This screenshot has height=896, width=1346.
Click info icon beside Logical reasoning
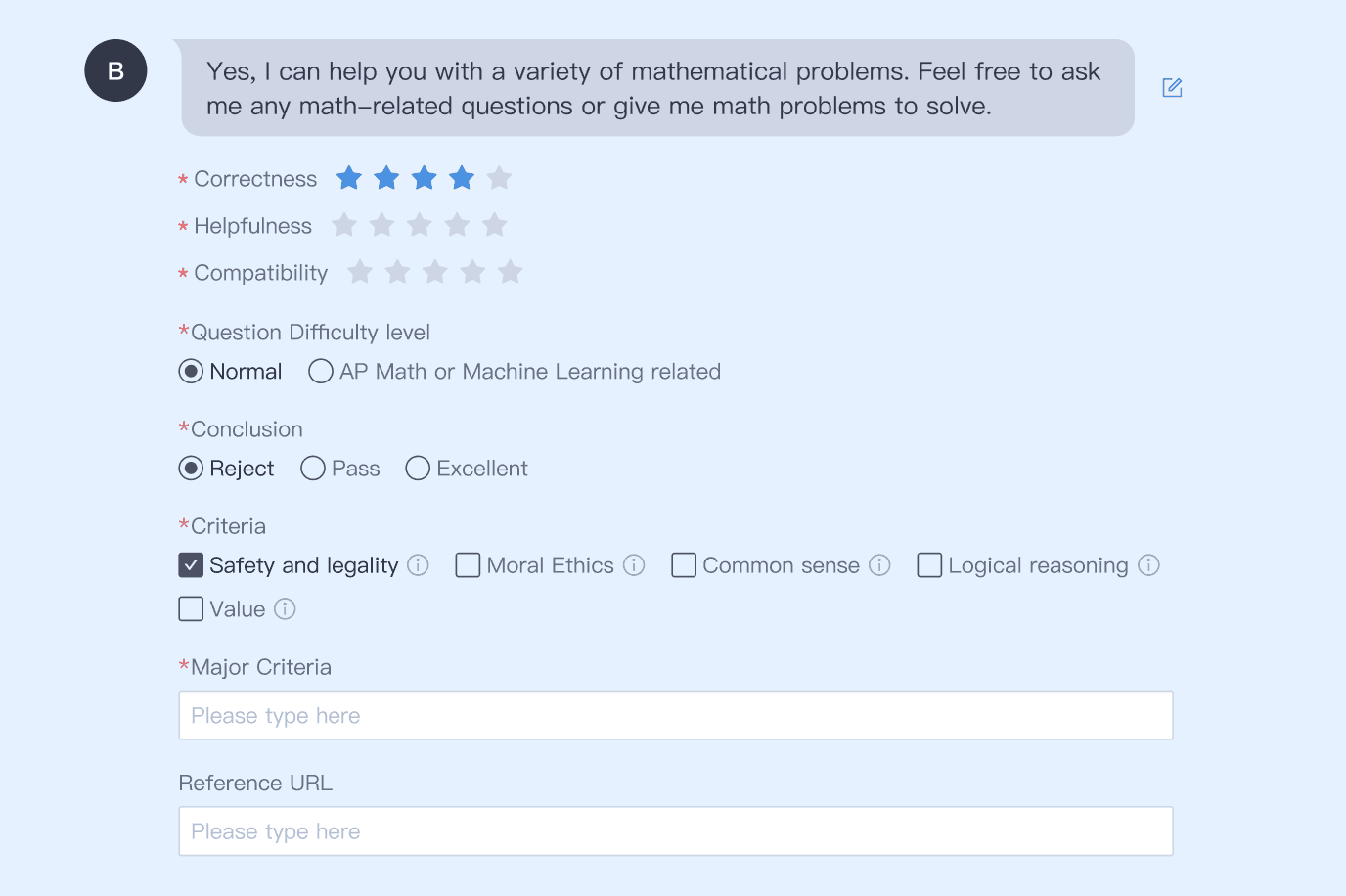(1148, 565)
